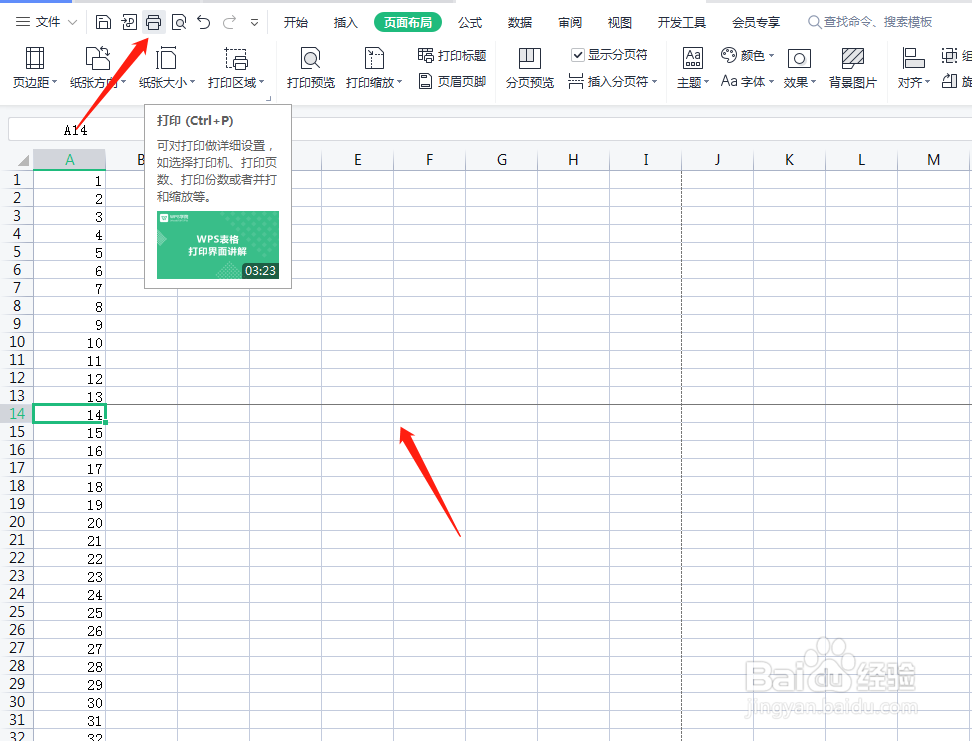The image size is (972, 741).
Task: Open page setup dialog launcher arrow
Action: pos(269,98)
